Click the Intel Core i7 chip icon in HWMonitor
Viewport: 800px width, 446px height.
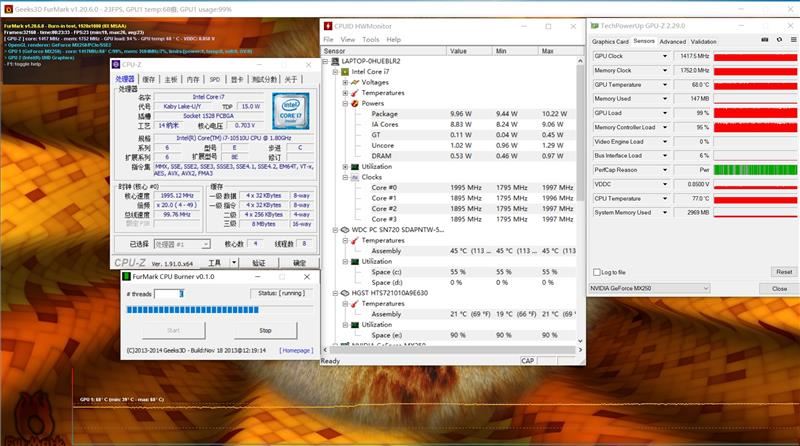[345, 72]
